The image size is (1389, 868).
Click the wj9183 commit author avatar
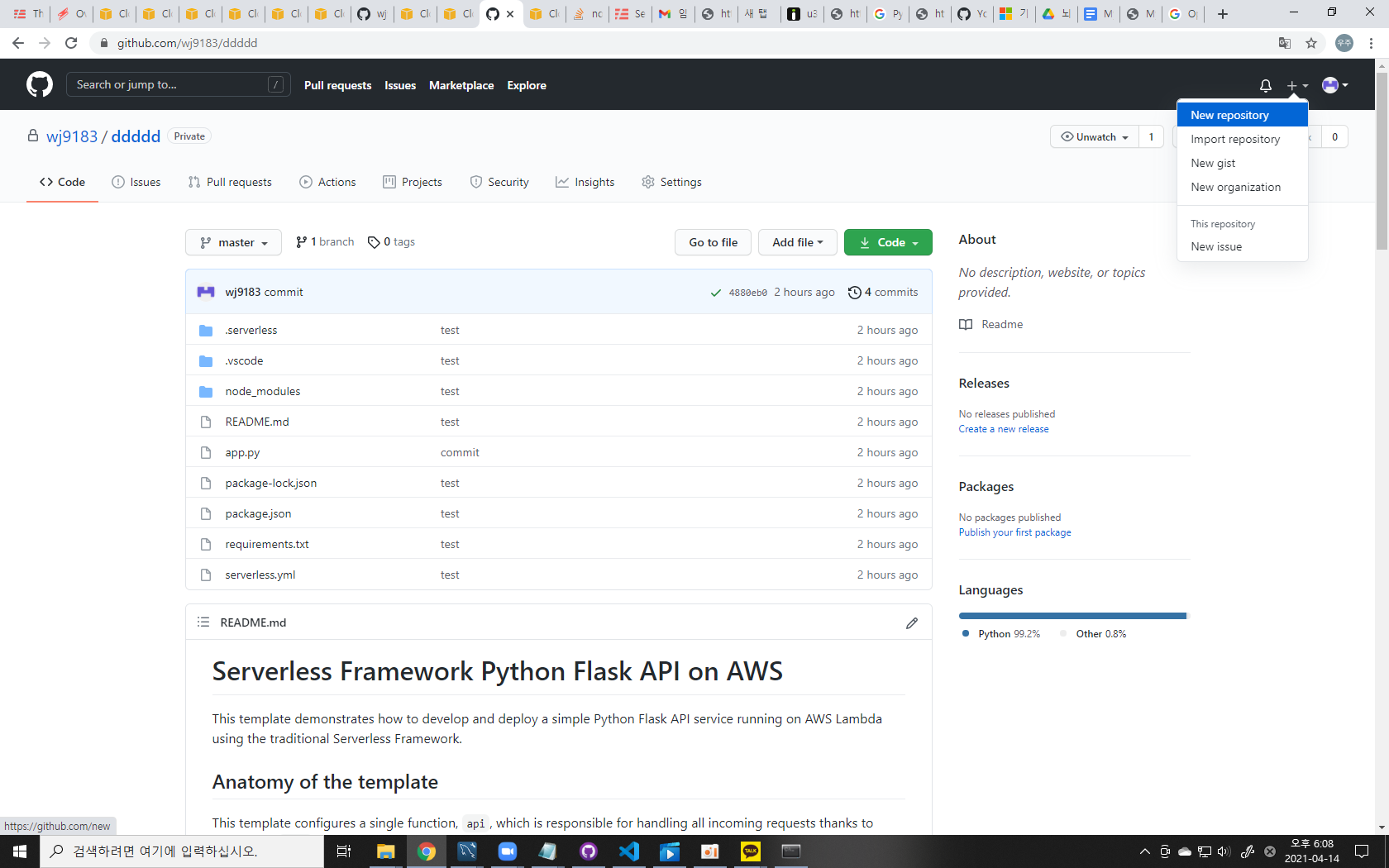[206, 292]
